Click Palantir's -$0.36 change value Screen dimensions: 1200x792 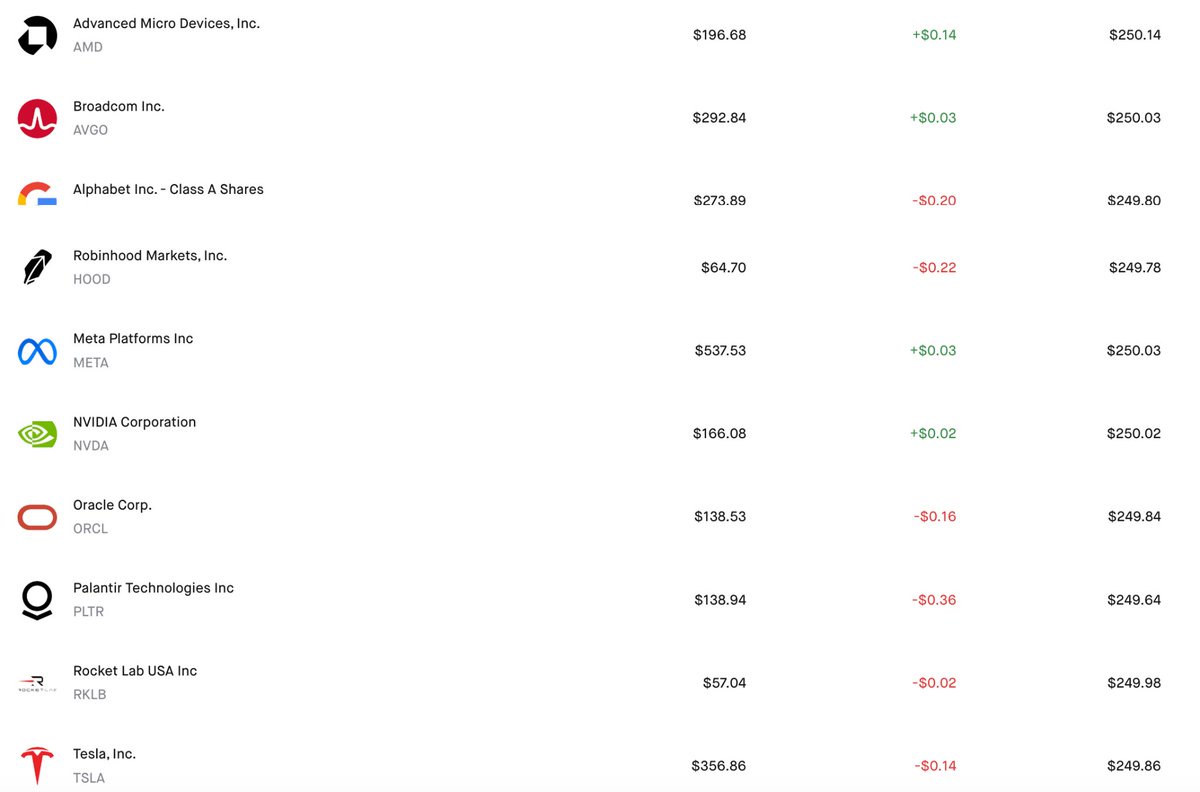934,600
